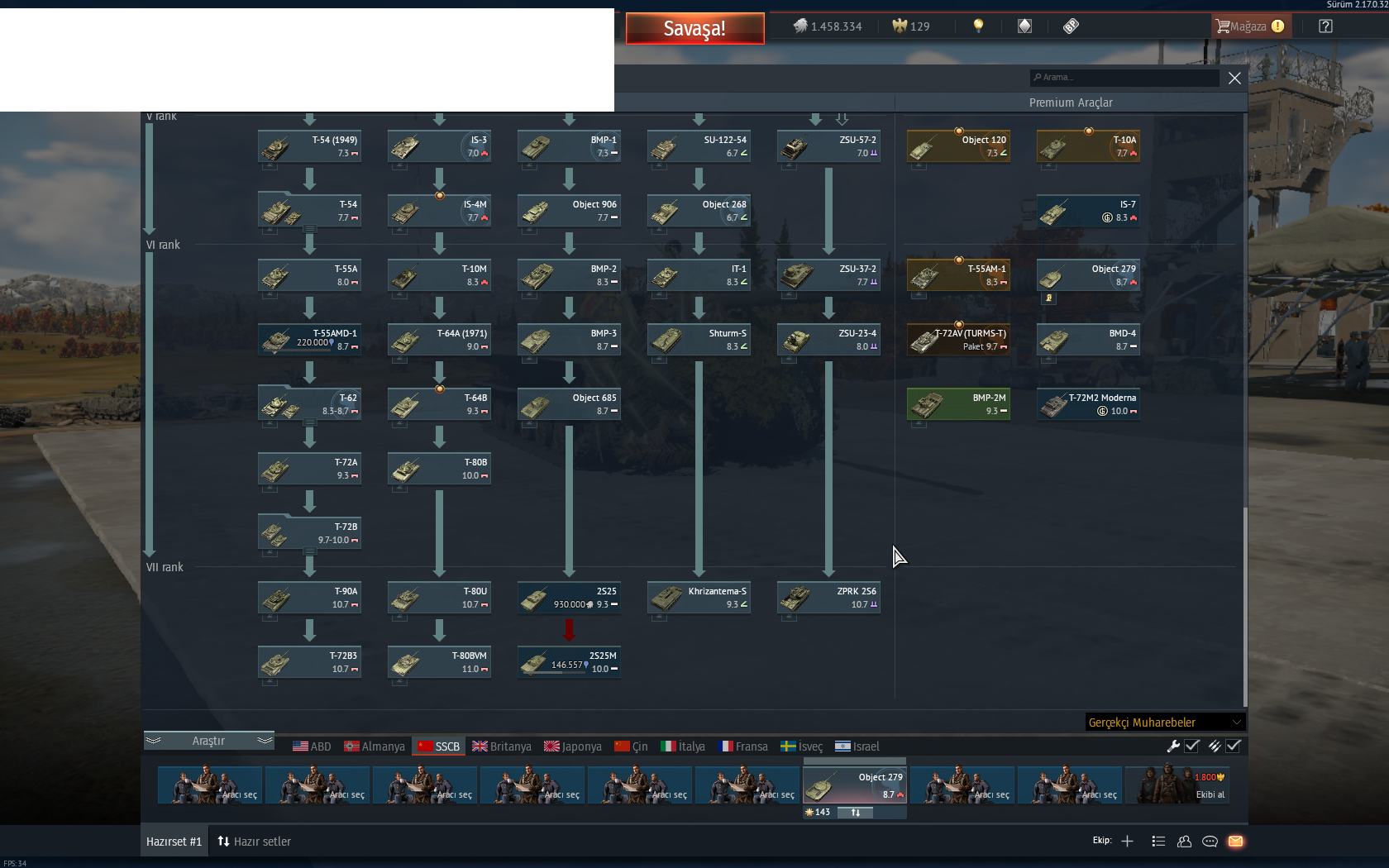Open the contacts list icon
The image size is (1389, 868).
click(1158, 841)
